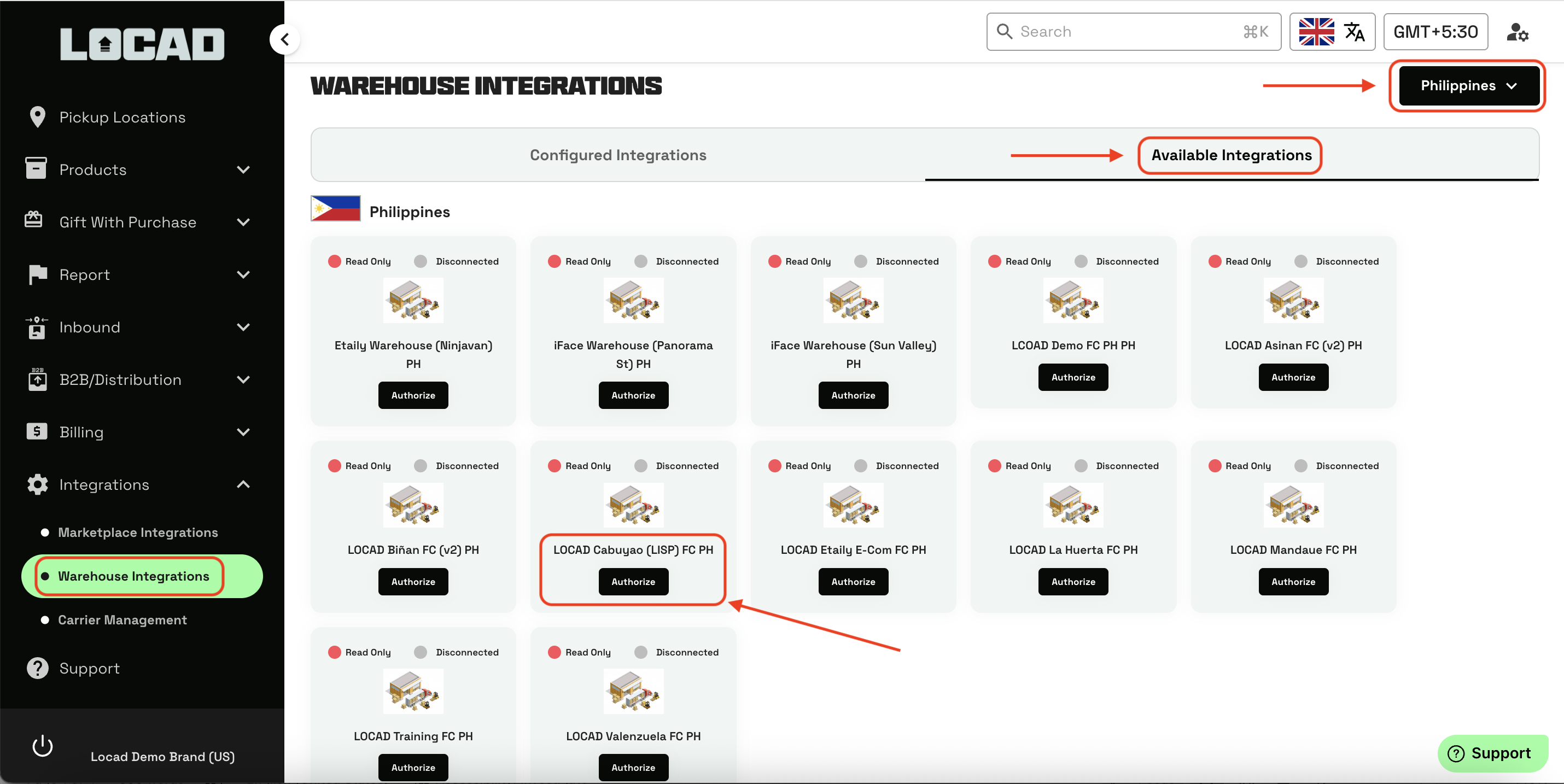This screenshot has width=1564, height=784.
Task: Expand the Products menu chevron
Action: tap(243, 169)
